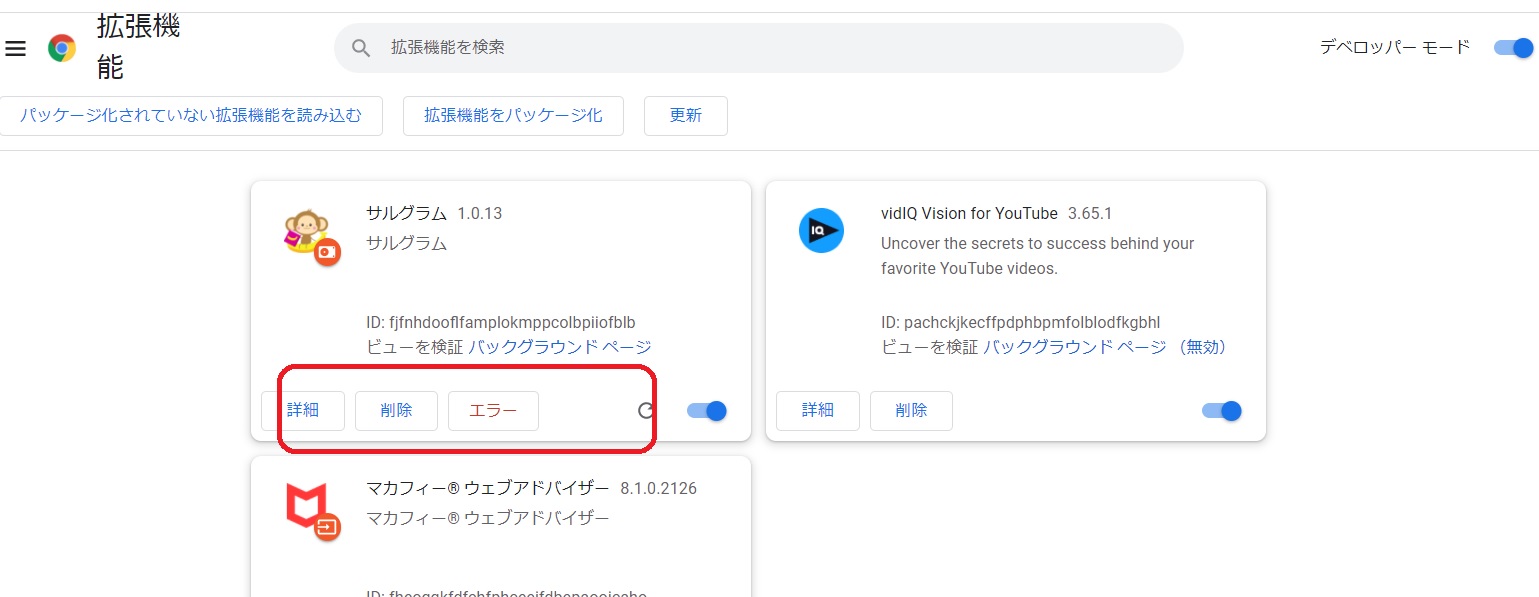Open エラー for サルグラム
1539x597 pixels.
tap(494, 411)
